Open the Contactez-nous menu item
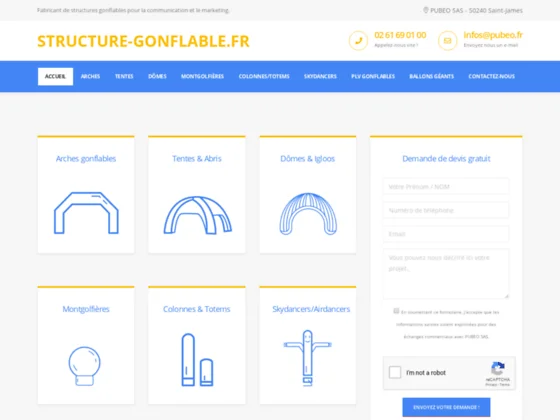Image resolution: width=560 pixels, height=420 pixels. [491, 76]
